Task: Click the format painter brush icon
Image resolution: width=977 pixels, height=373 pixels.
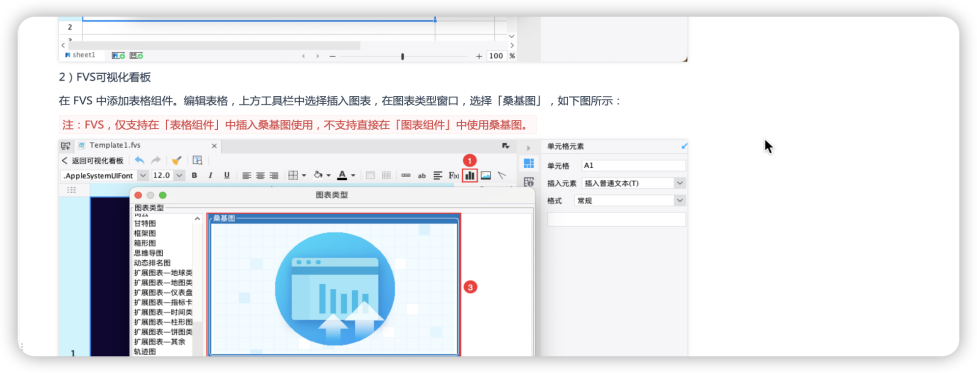Action: 176,160
